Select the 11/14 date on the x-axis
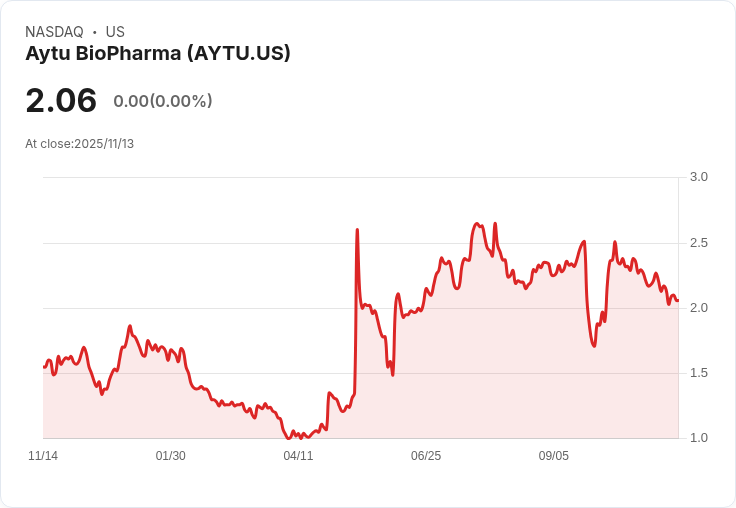The image size is (736, 508). tap(43, 456)
